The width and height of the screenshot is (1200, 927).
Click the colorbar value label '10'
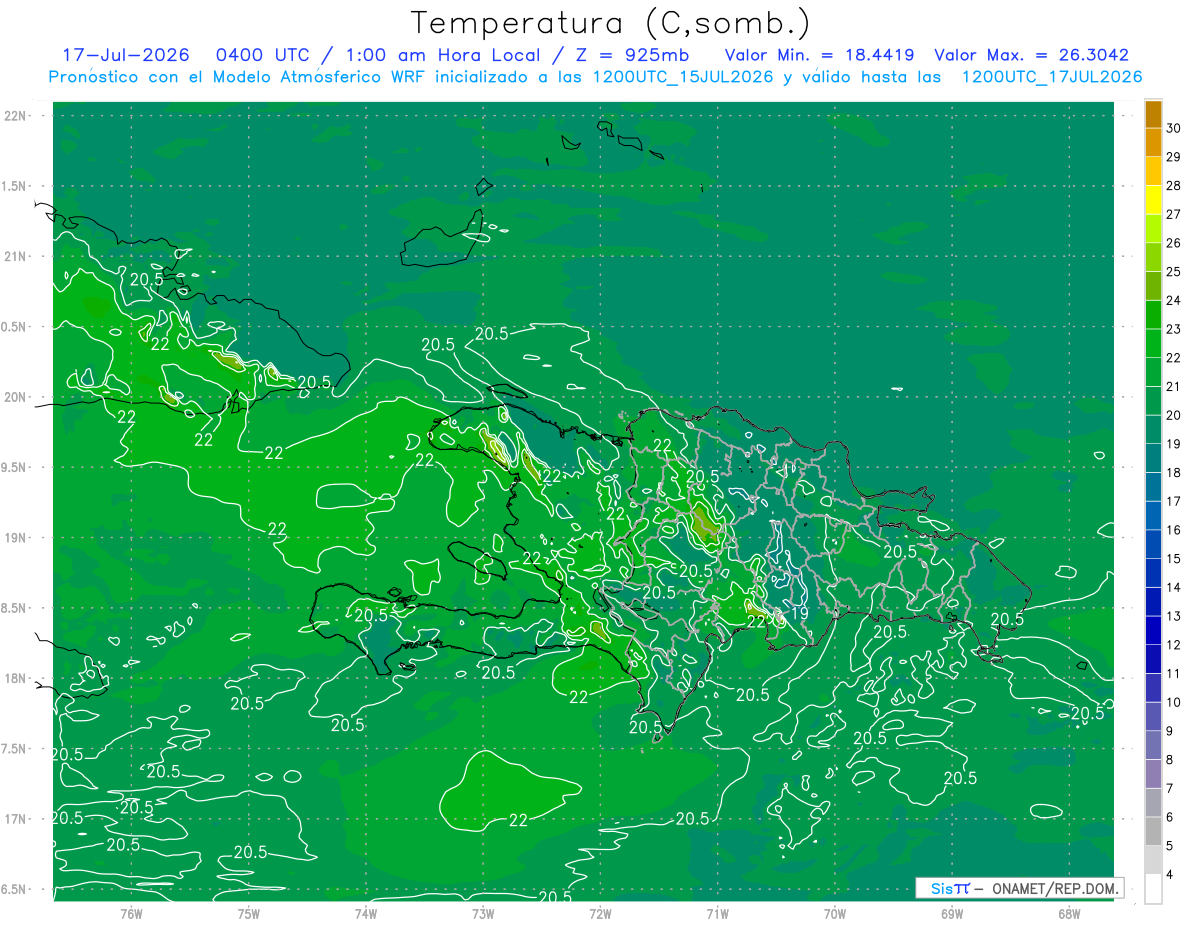pos(1174,703)
